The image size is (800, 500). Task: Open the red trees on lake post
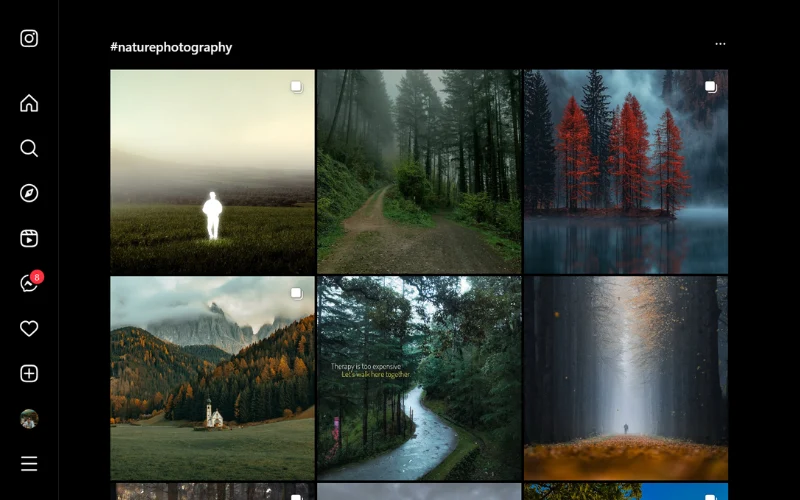(626, 172)
